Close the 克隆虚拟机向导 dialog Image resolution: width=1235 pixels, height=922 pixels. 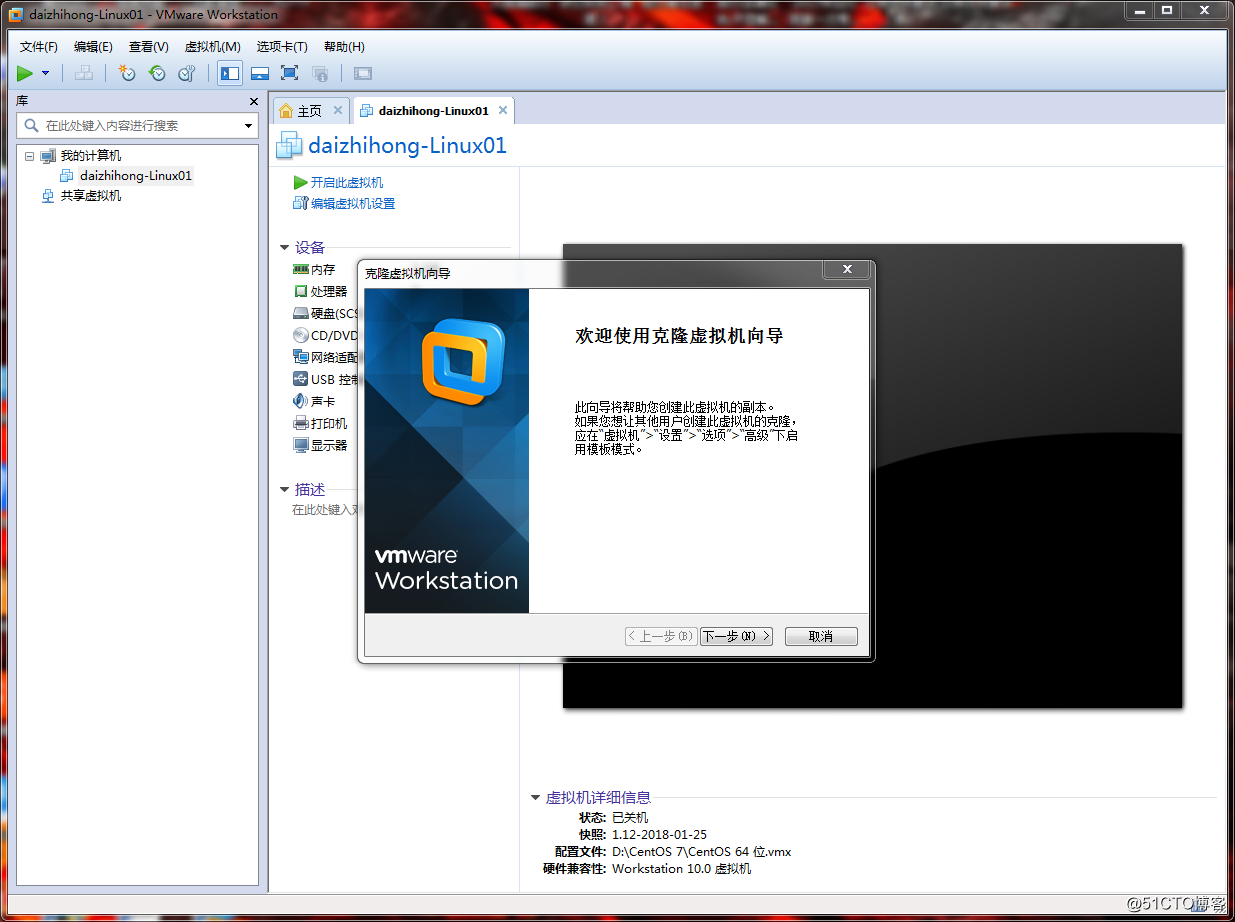847,270
